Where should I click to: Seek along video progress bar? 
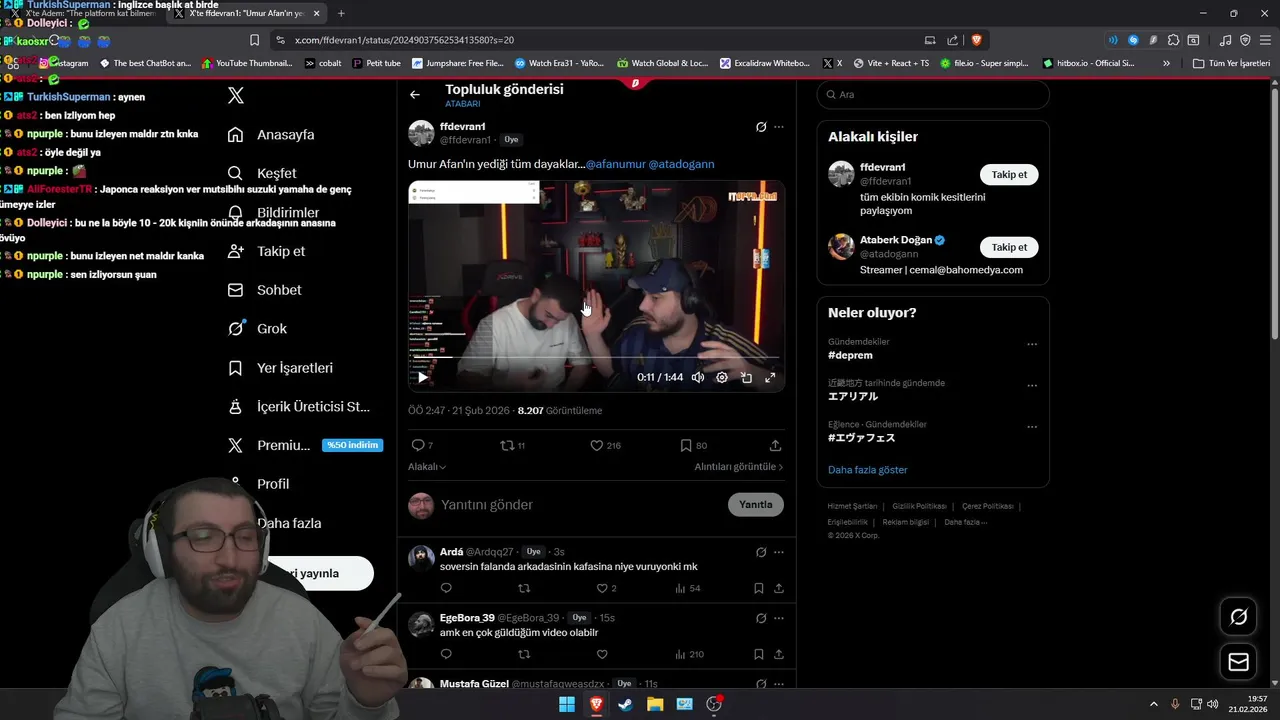pos(596,357)
